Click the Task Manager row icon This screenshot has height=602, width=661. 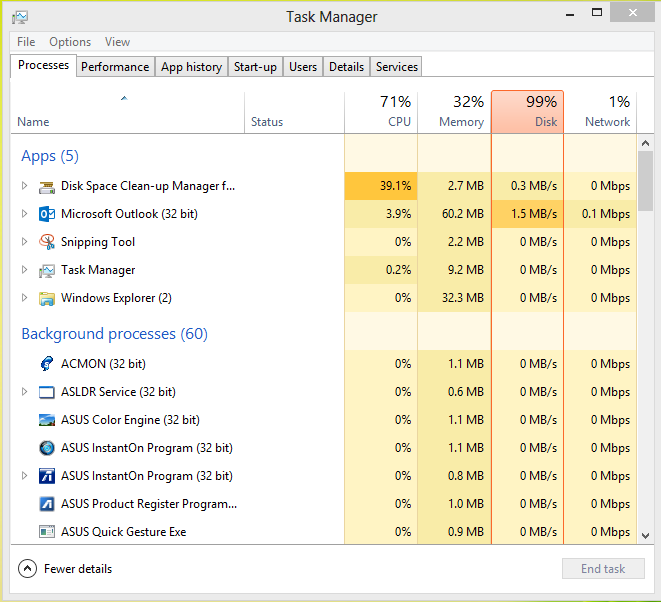coord(47,270)
